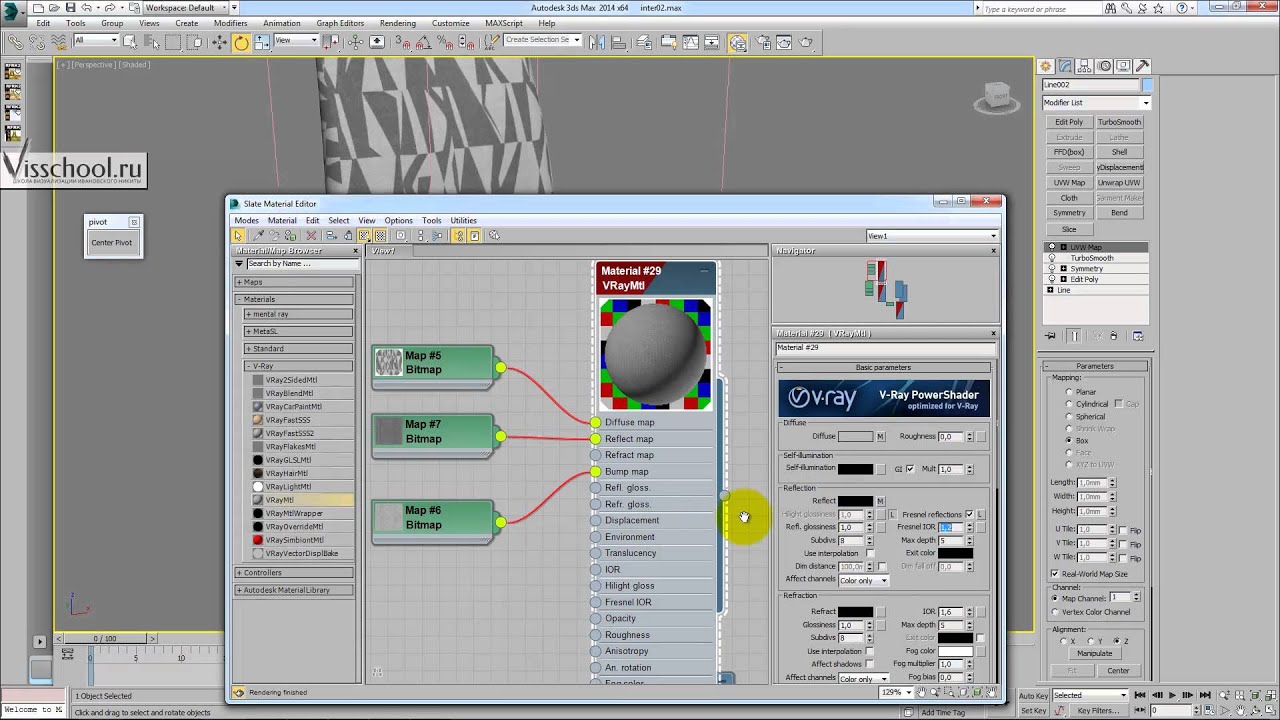
Task: Click the Shell modifier button
Action: tap(1119, 152)
